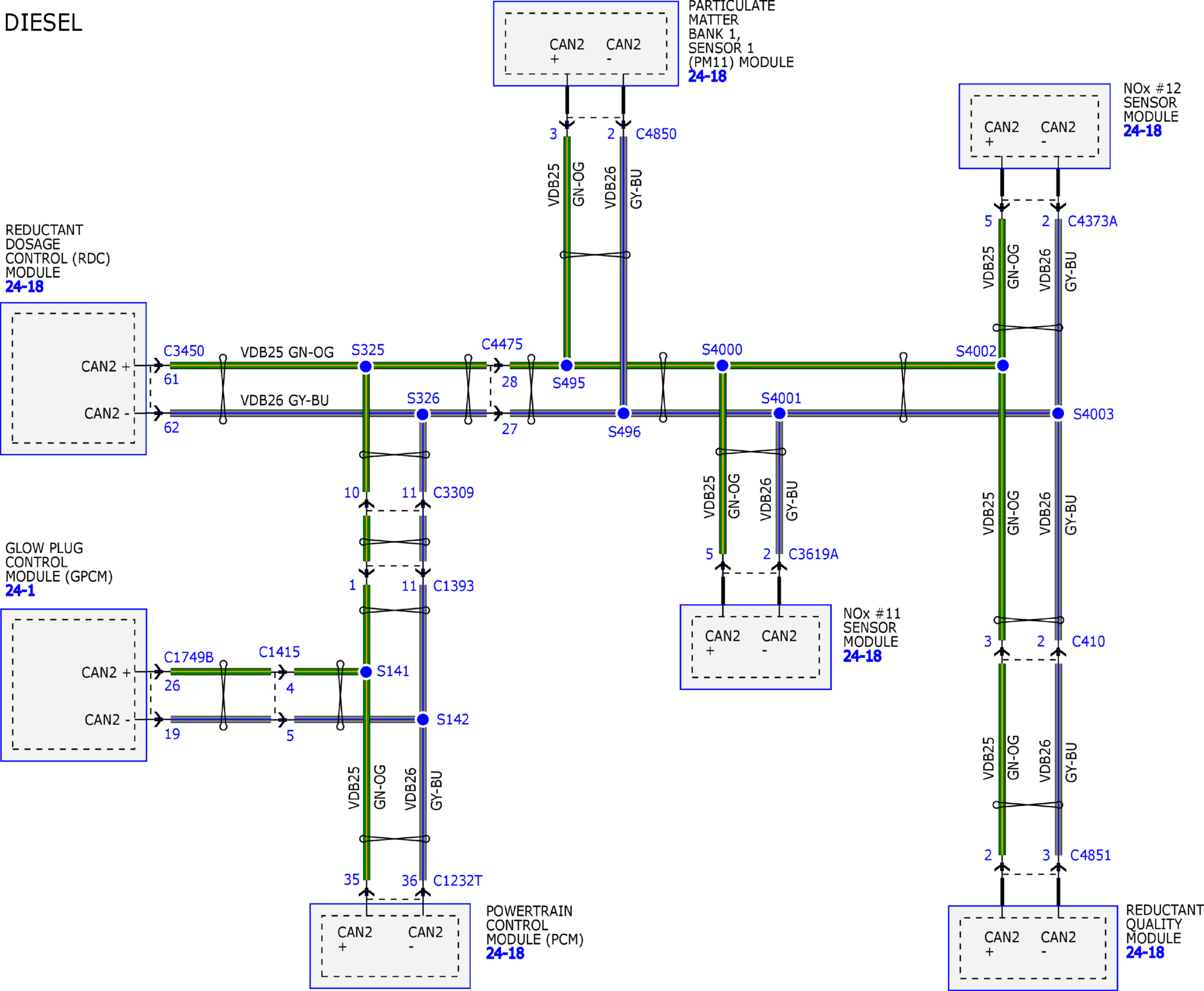The image size is (1204, 991).
Task: Open 24-18 link under PM11 module
Action: [x=707, y=76]
